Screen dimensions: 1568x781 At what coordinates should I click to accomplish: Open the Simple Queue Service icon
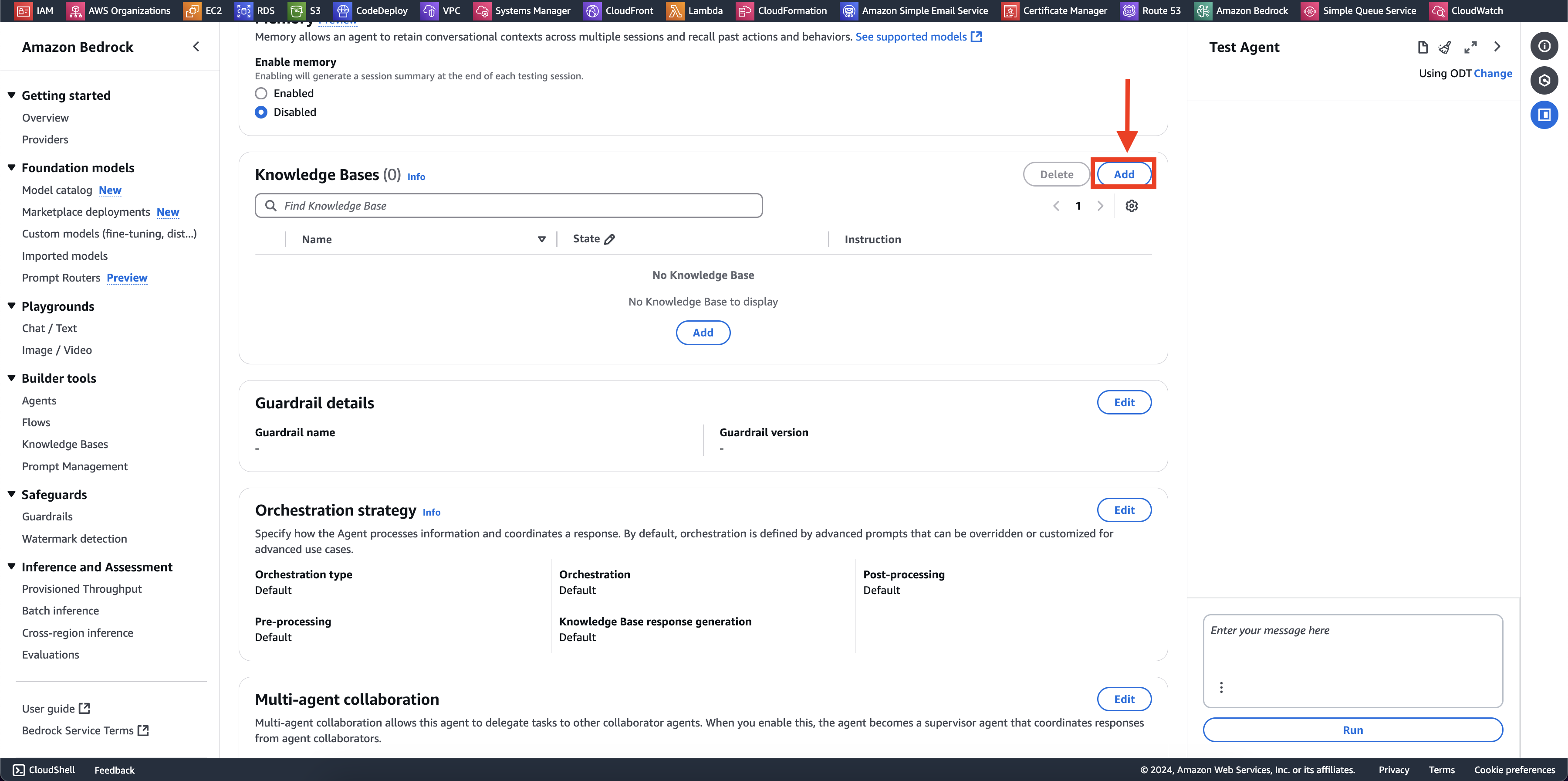click(x=1309, y=10)
